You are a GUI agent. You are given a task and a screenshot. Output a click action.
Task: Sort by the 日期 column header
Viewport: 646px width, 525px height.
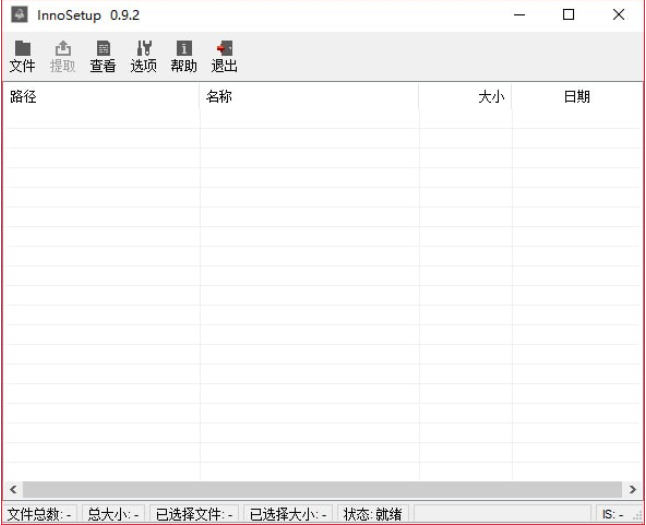click(x=577, y=97)
